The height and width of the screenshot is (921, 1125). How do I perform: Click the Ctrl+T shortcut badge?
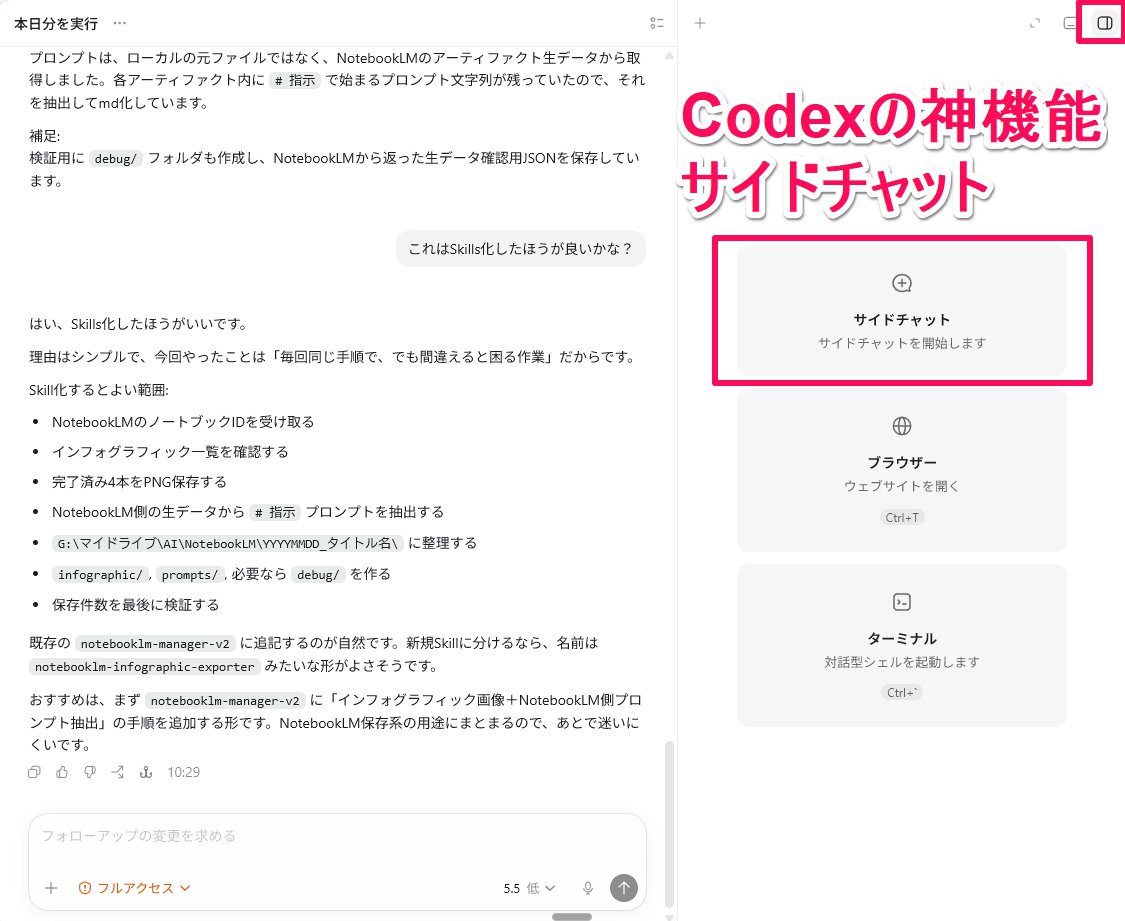pyautogui.click(x=902, y=517)
